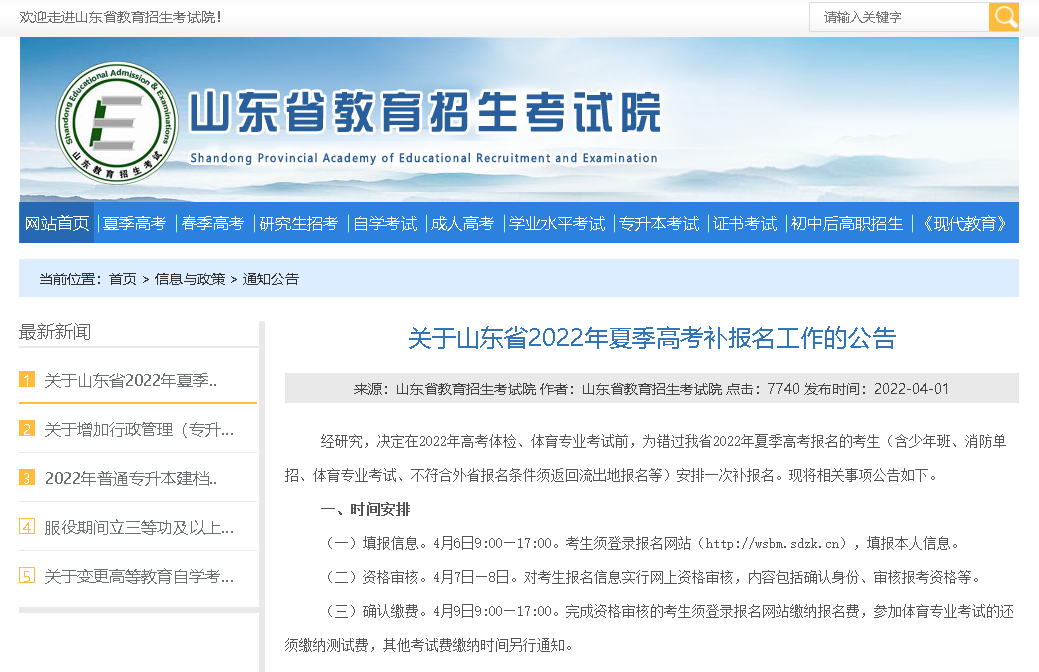The width and height of the screenshot is (1039, 672).
Task: Open news item 服役期间立三等功及以上
Action: tap(139, 527)
